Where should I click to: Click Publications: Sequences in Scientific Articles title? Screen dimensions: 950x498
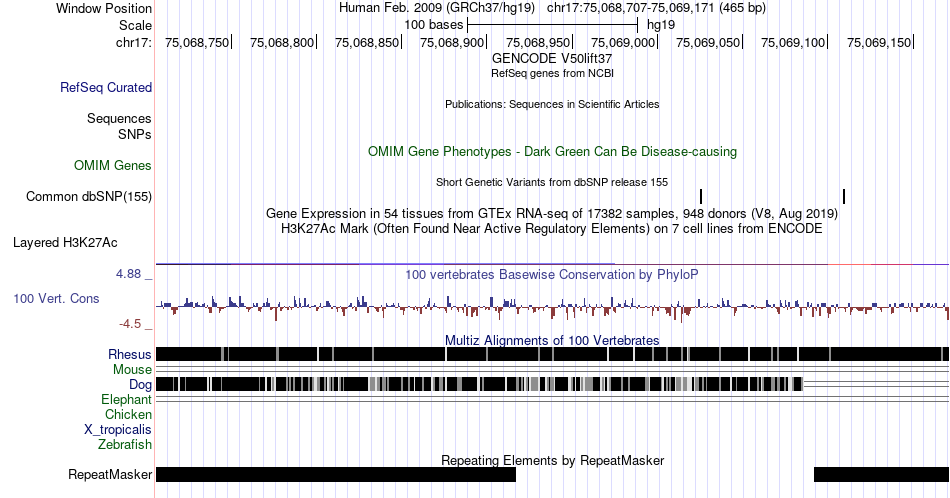pyautogui.click(x=552, y=104)
